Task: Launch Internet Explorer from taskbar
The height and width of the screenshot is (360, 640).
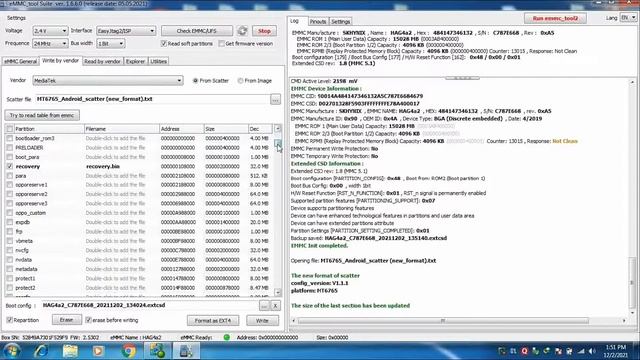Action: pyautogui.click(x=41, y=351)
